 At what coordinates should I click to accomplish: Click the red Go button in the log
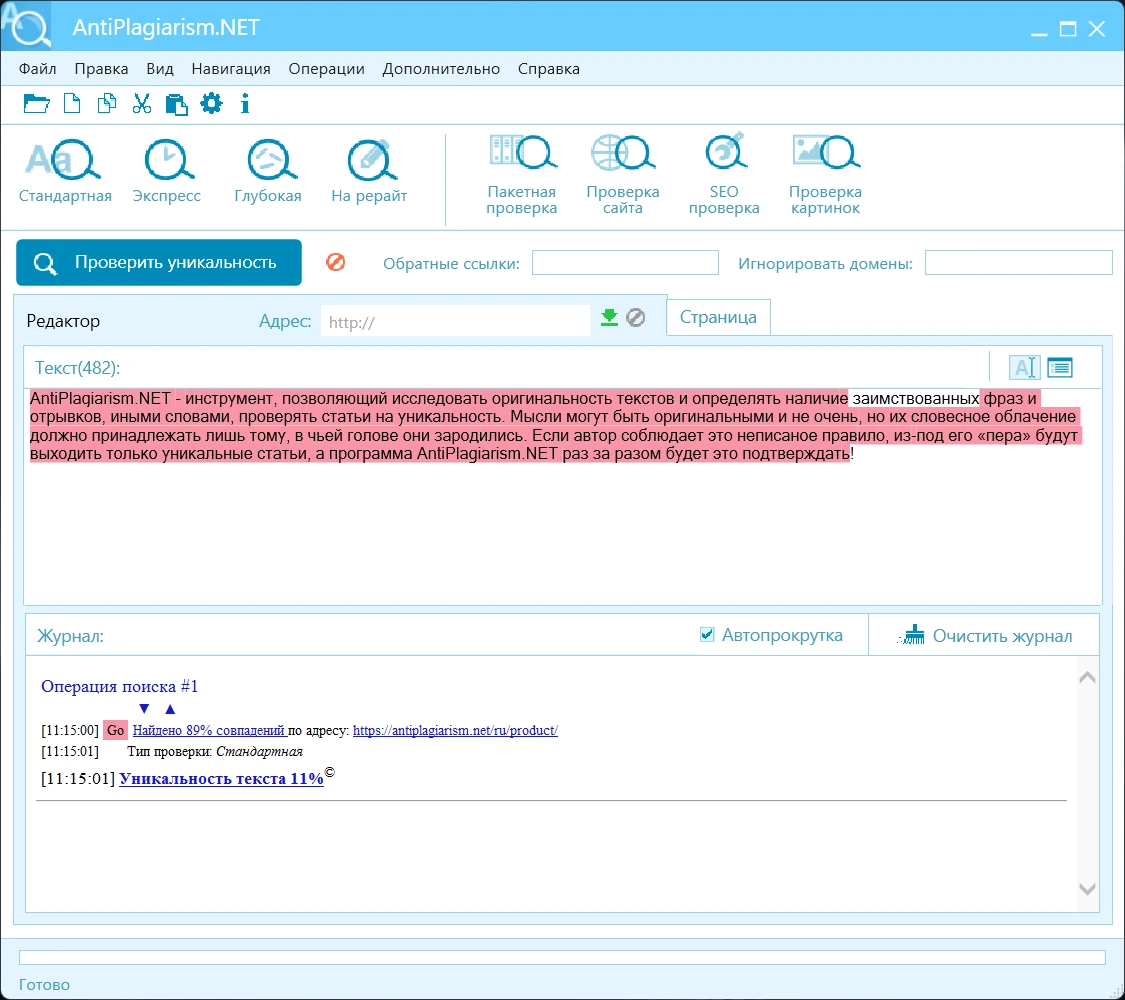pyautogui.click(x=116, y=730)
